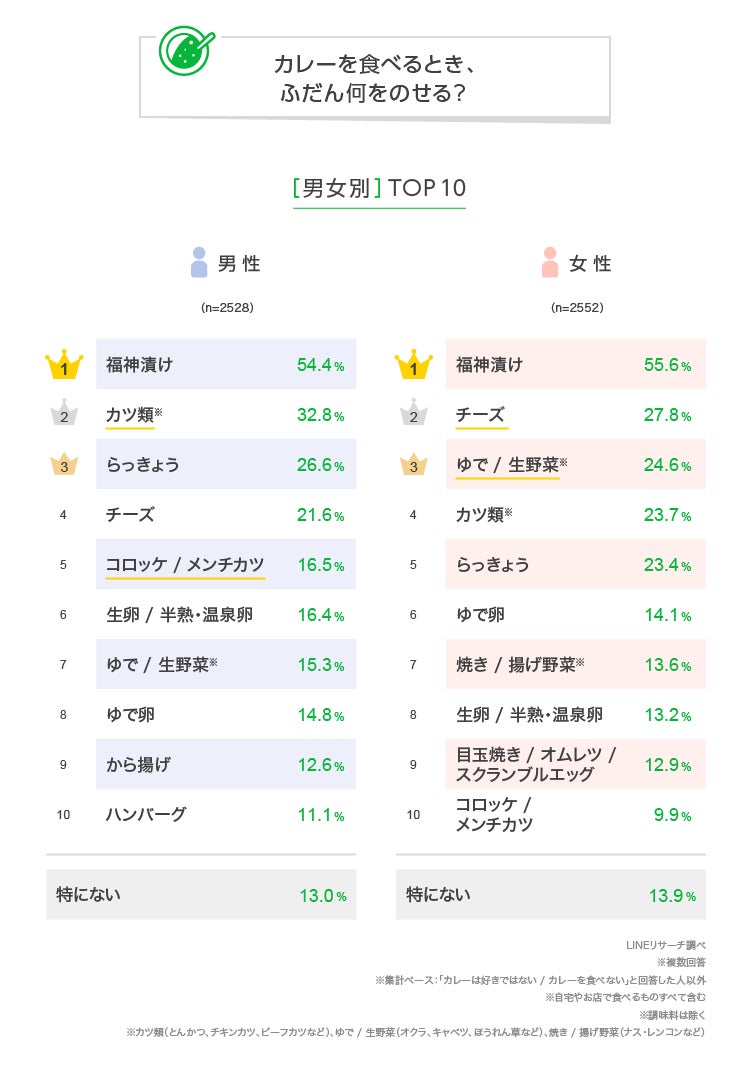This screenshot has width=750, height=1065.
Task: Click men's 54.4% 福神漬け percentage
Action: click(320, 365)
